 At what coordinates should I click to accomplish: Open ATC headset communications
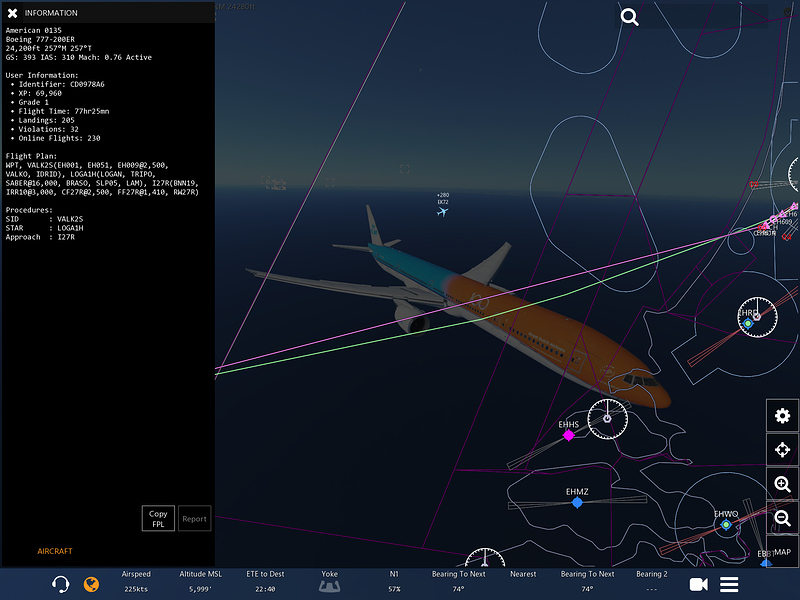pyautogui.click(x=61, y=584)
